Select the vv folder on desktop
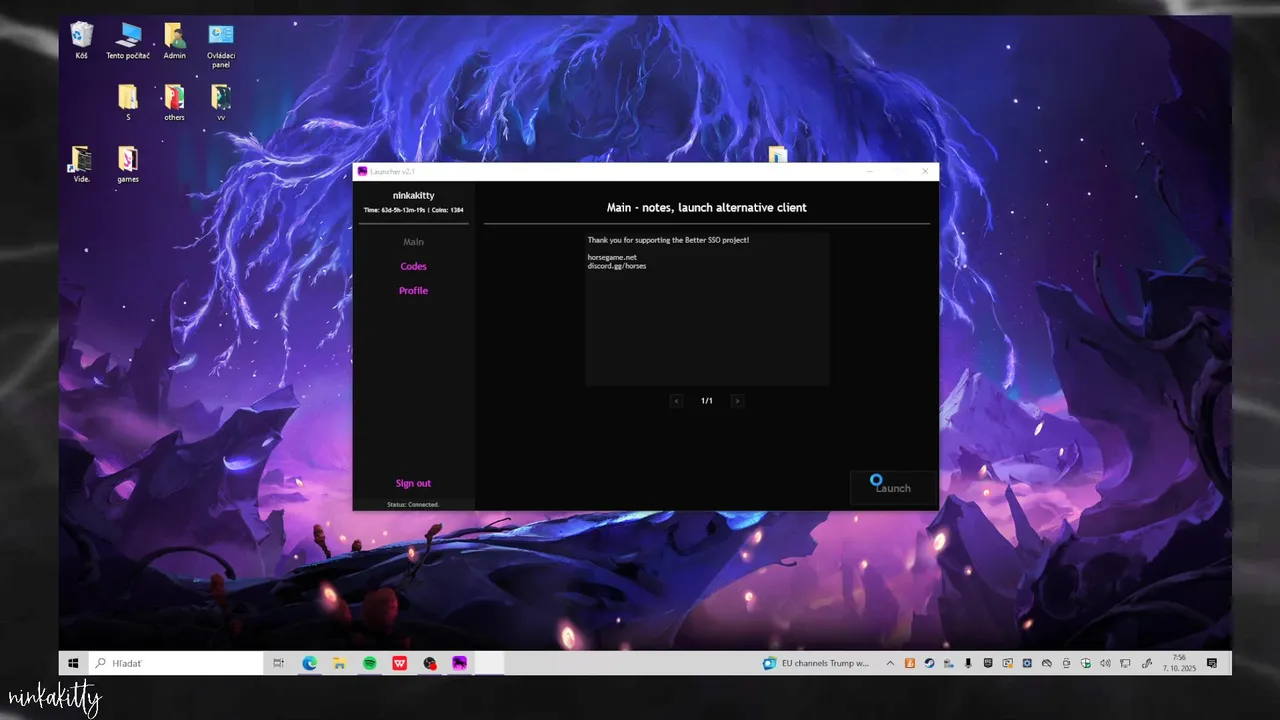 pyautogui.click(x=221, y=102)
